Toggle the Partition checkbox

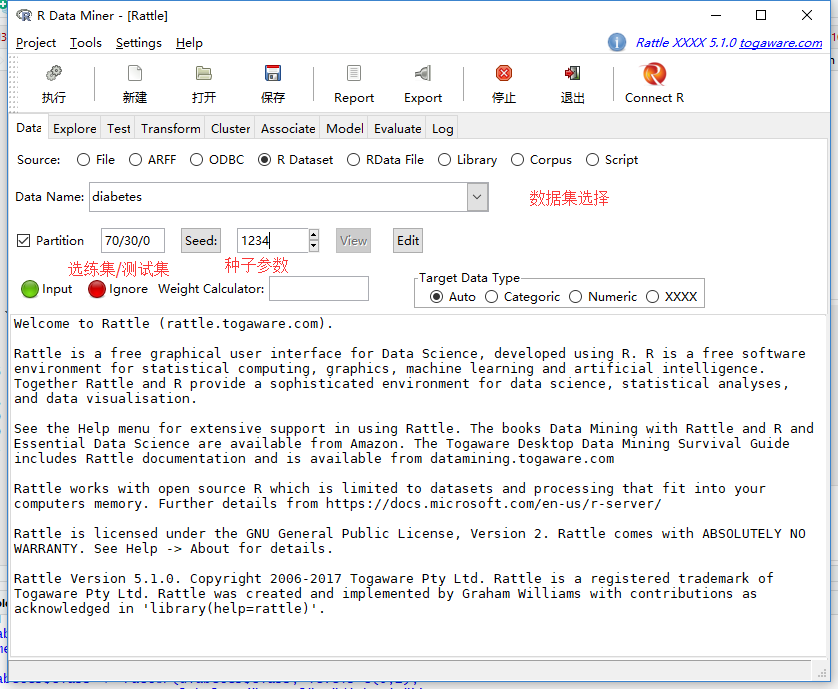(23, 241)
